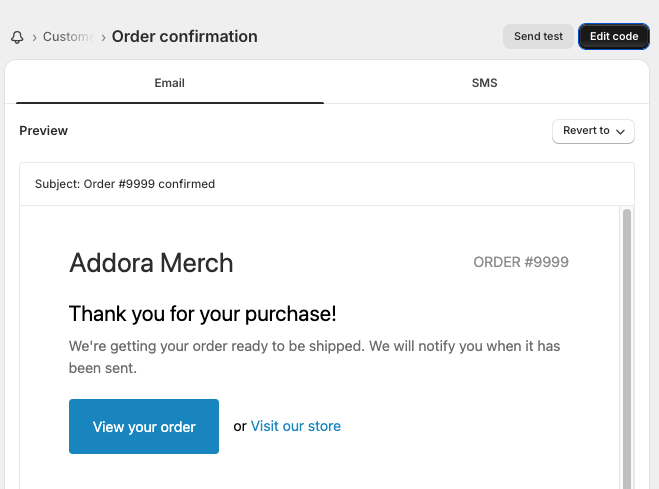Viewport: 659px width, 489px height.
Task: Click the Order confirmation page title
Action: (x=184, y=37)
